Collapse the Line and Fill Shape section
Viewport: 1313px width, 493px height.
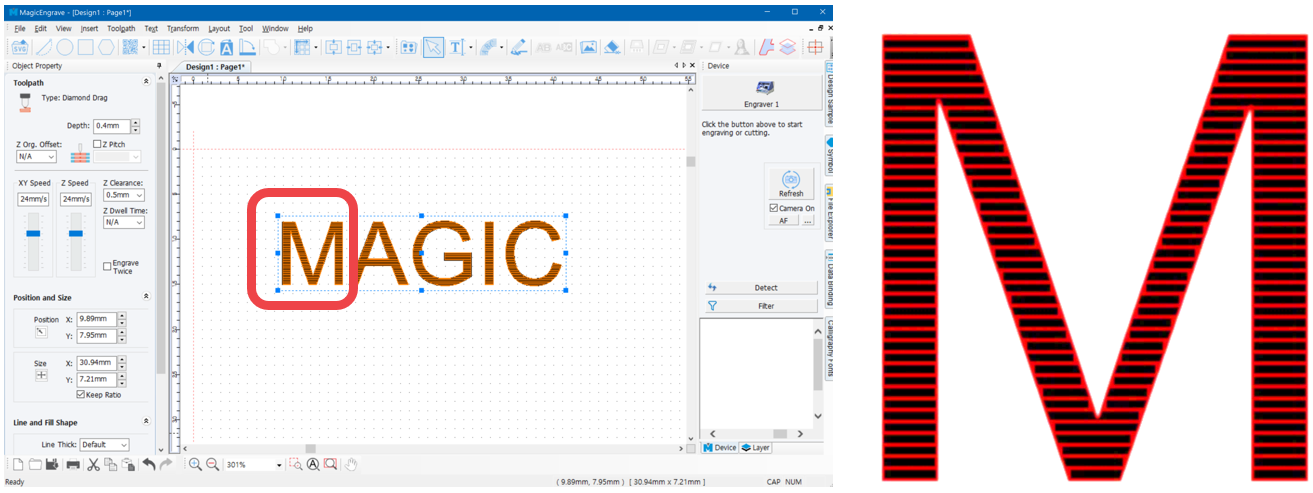coord(147,422)
